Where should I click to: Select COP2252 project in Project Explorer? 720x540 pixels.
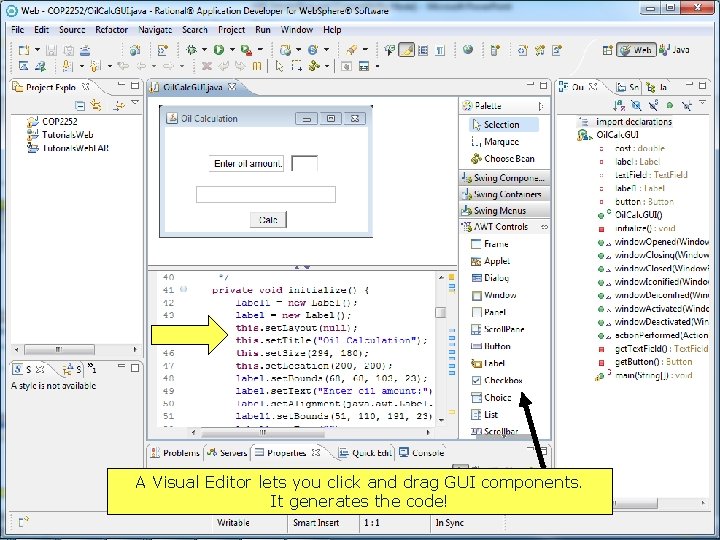[x=52, y=121]
